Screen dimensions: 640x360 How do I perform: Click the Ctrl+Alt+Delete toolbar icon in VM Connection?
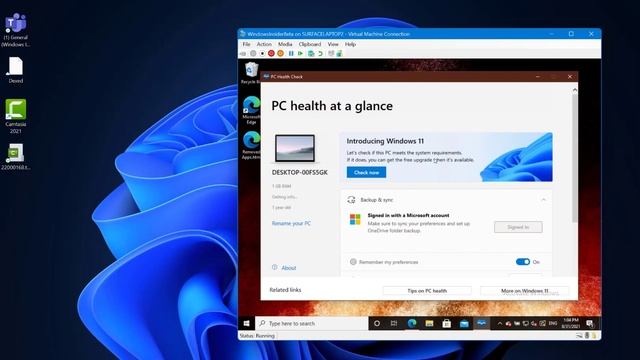pos(243,53)
